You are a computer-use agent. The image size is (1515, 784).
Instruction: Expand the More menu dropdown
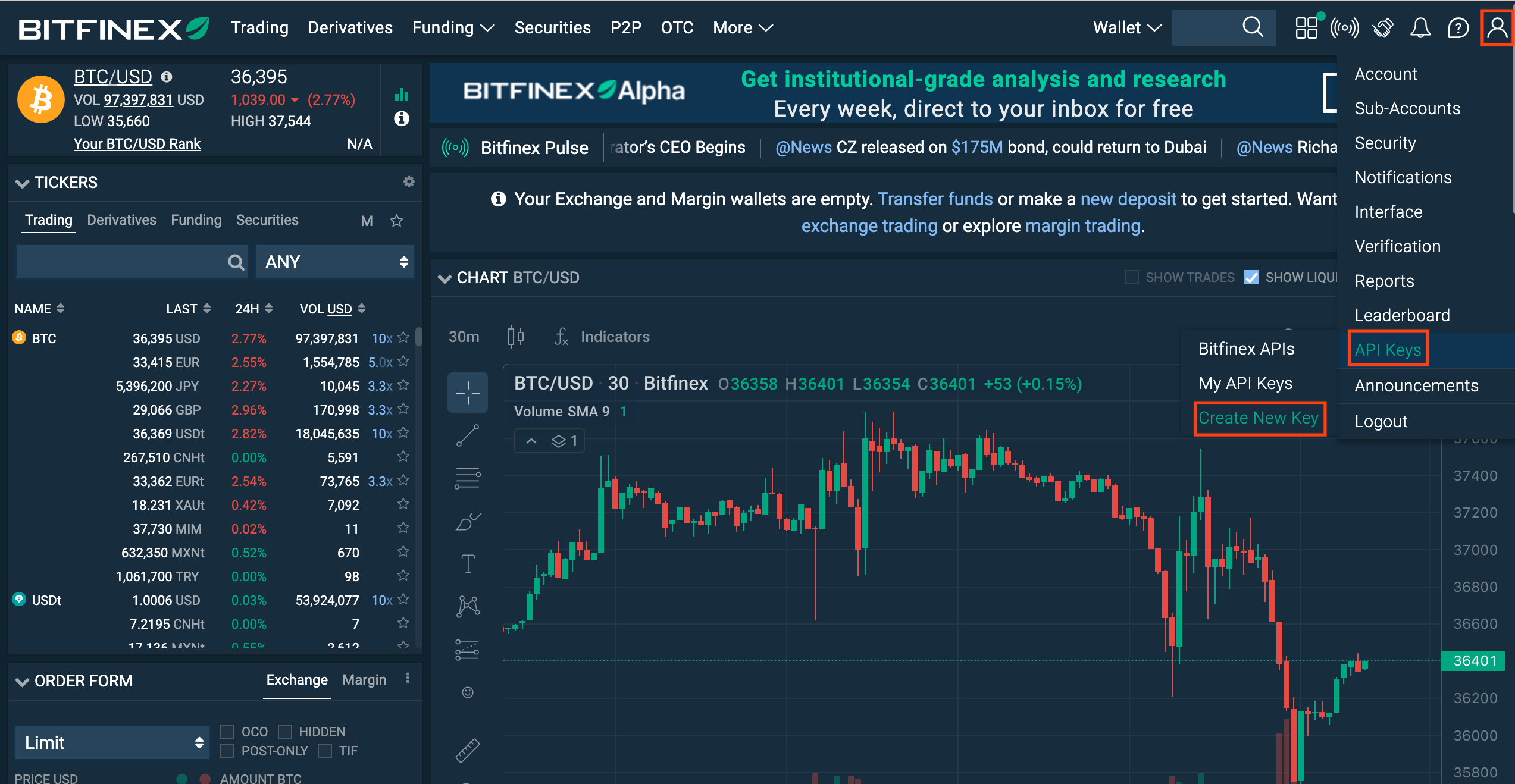point(743,27)
